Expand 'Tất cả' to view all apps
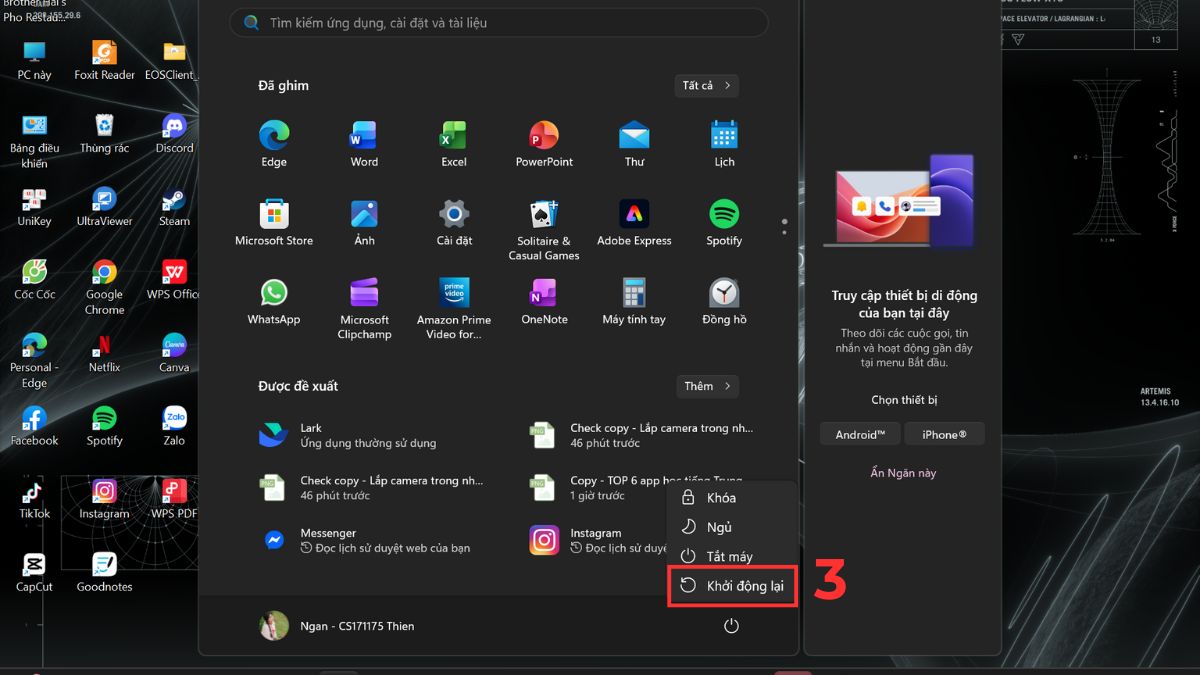 tap(706, 86)
